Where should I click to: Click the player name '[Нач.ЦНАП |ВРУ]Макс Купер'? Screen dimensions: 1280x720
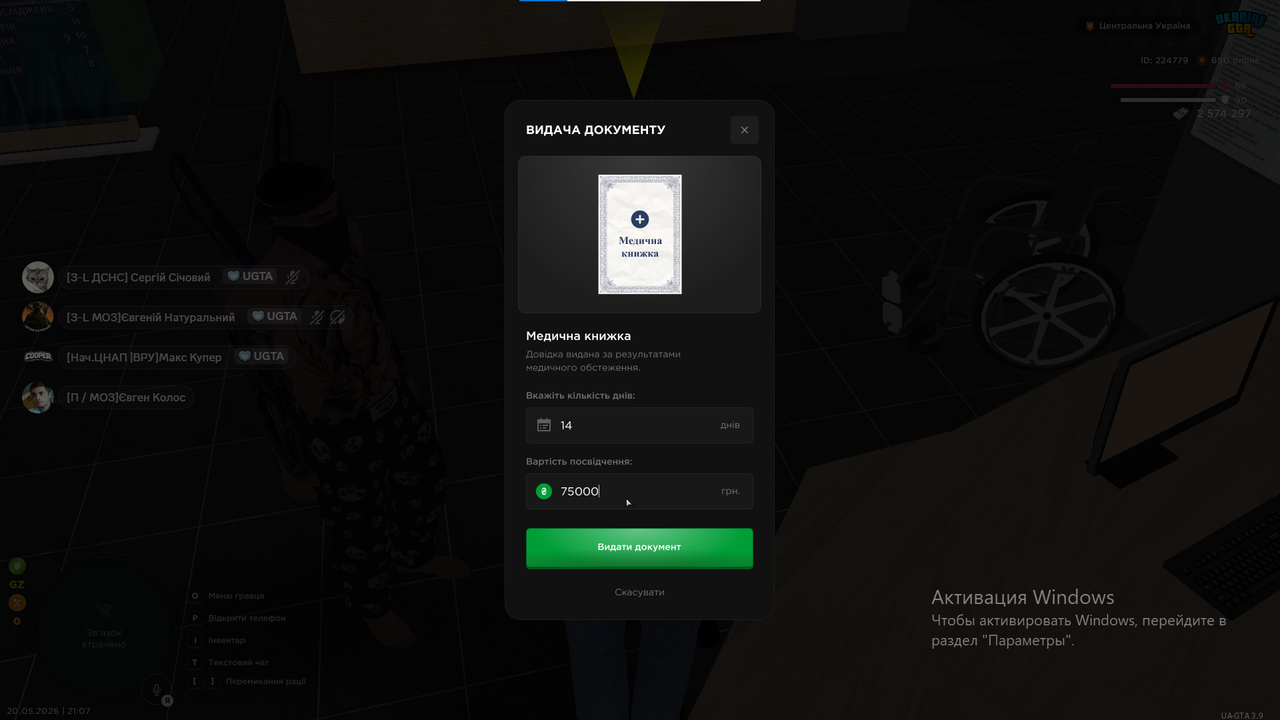[x=144, y=357]
